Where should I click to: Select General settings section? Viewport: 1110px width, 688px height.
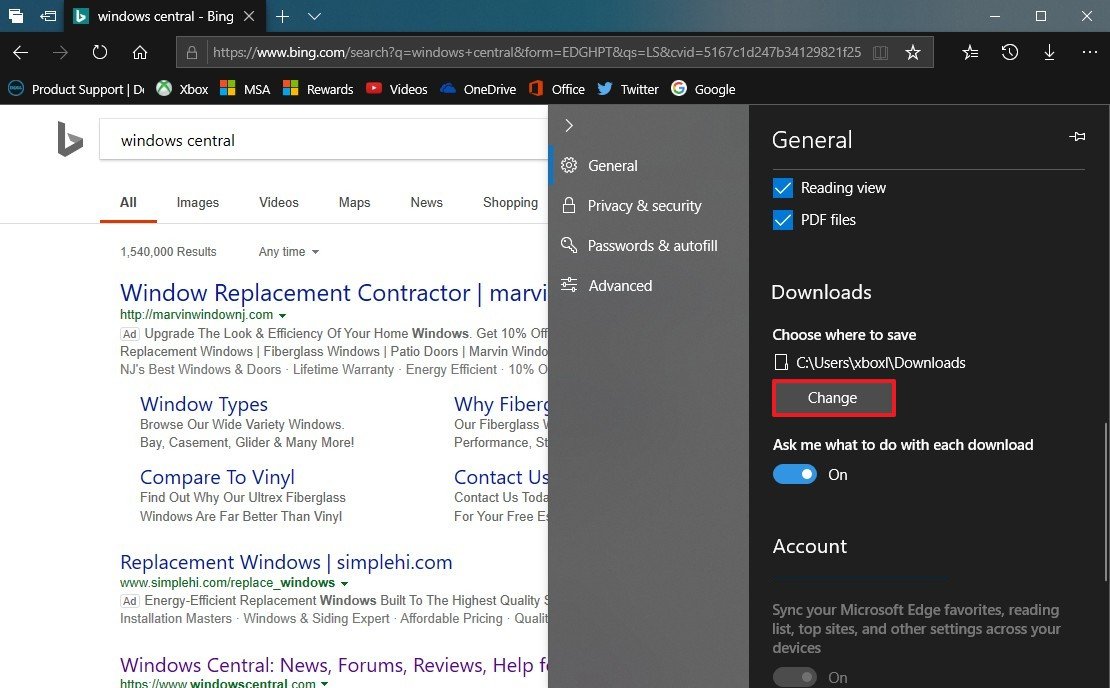(648, 166)
